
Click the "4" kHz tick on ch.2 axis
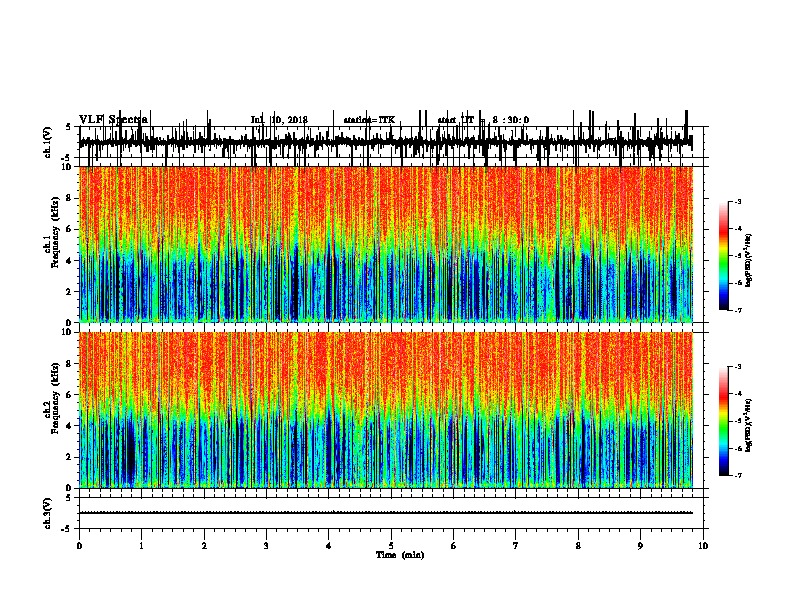tap(69, 426)
